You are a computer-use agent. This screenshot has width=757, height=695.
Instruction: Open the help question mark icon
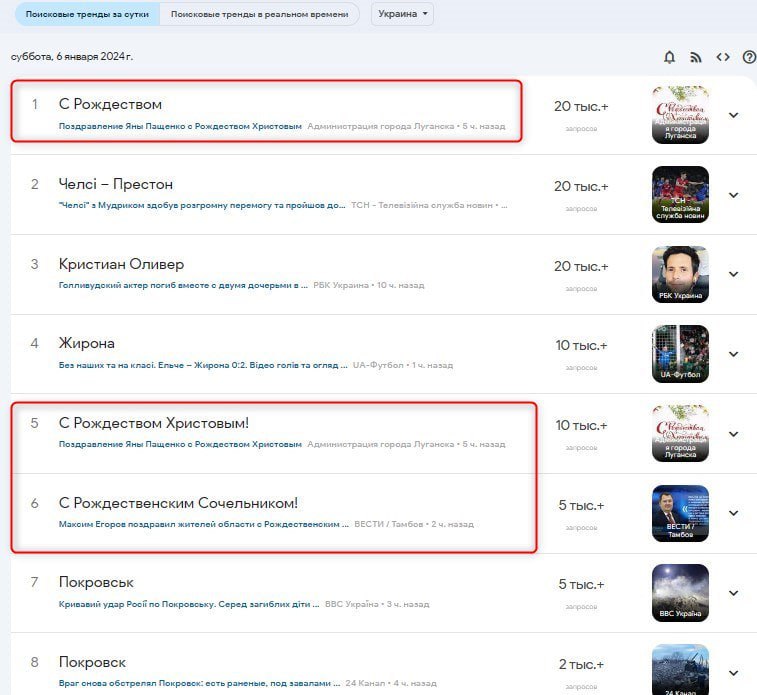749,57
